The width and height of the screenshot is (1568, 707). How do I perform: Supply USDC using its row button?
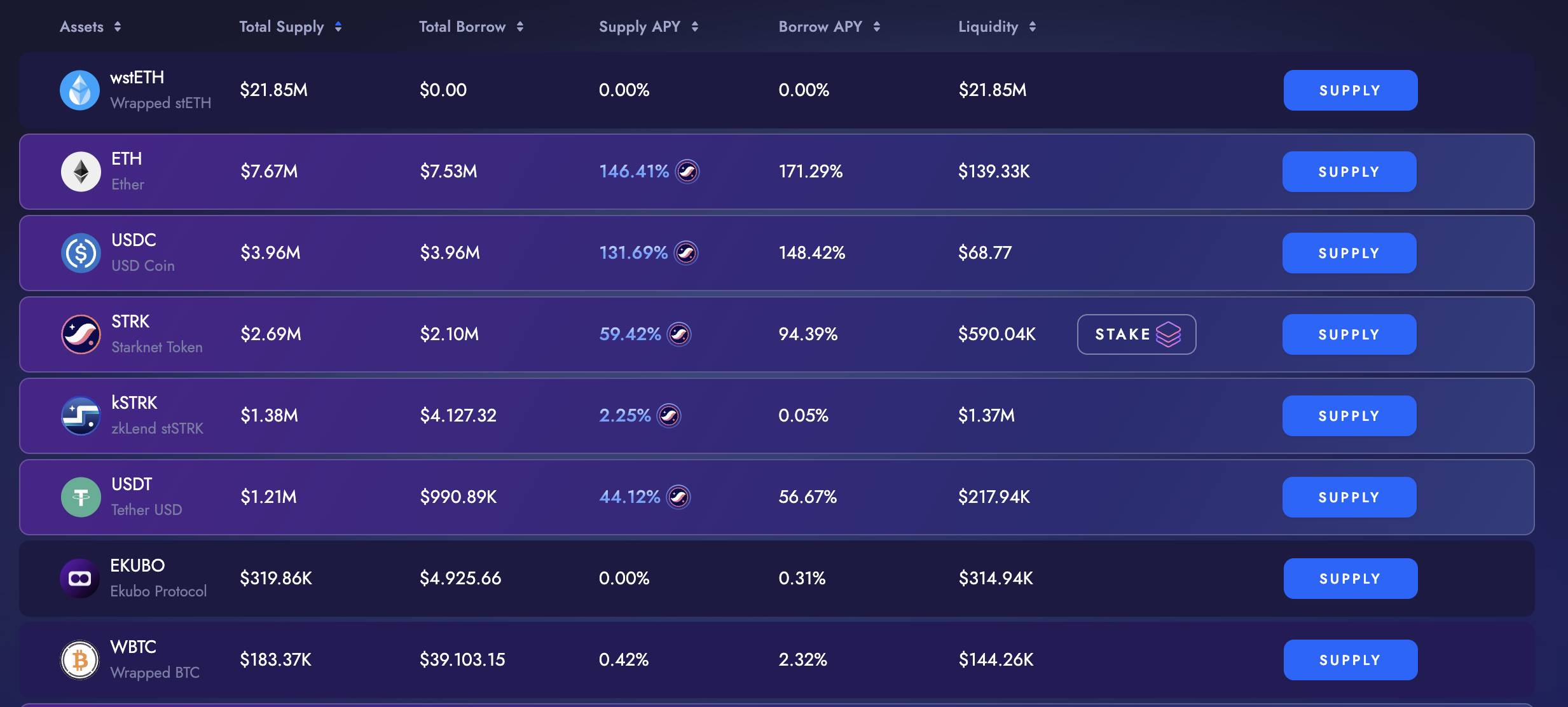coord(1349,253)
